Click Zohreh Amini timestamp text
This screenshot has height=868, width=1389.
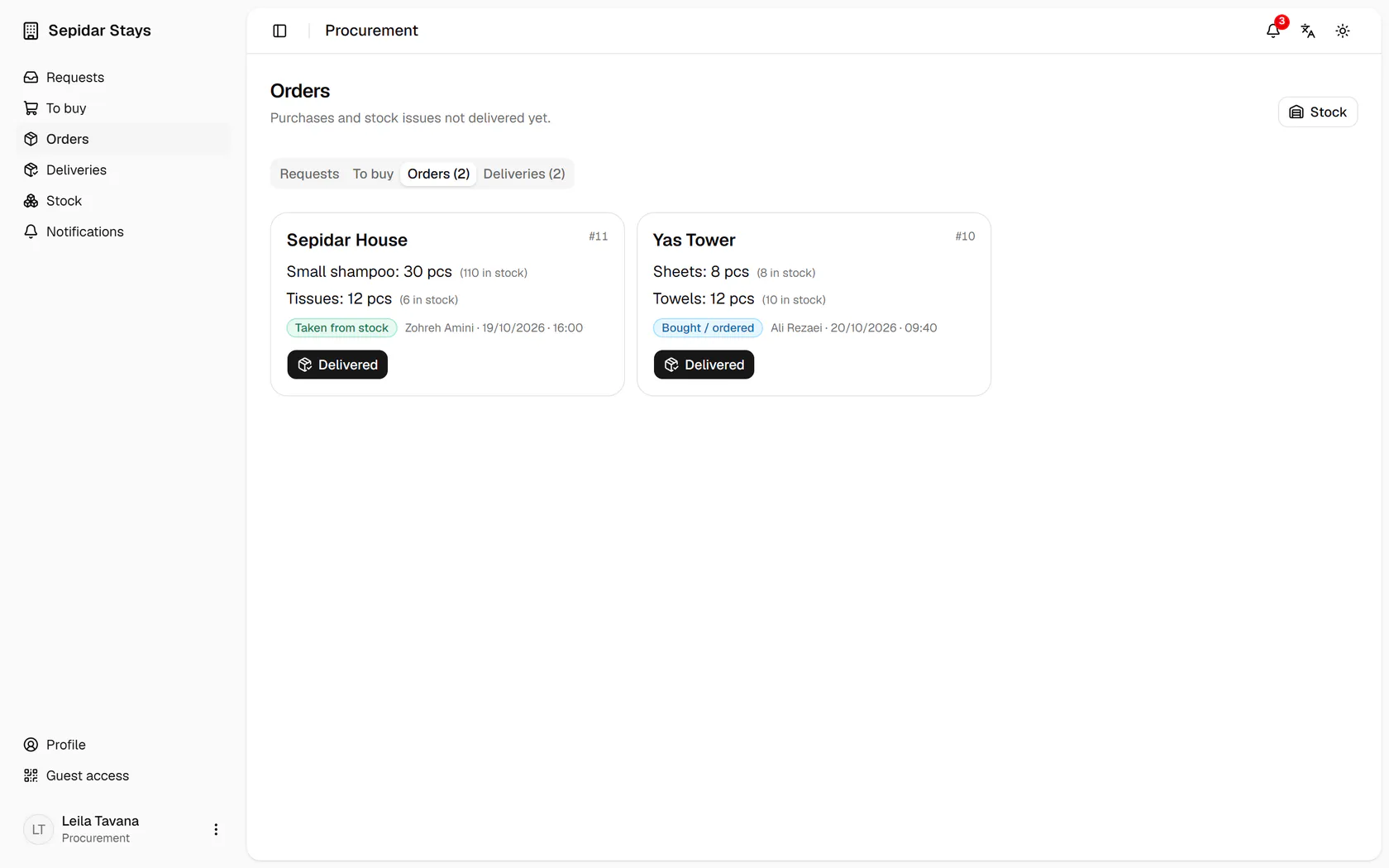click(x=494, y=328)
